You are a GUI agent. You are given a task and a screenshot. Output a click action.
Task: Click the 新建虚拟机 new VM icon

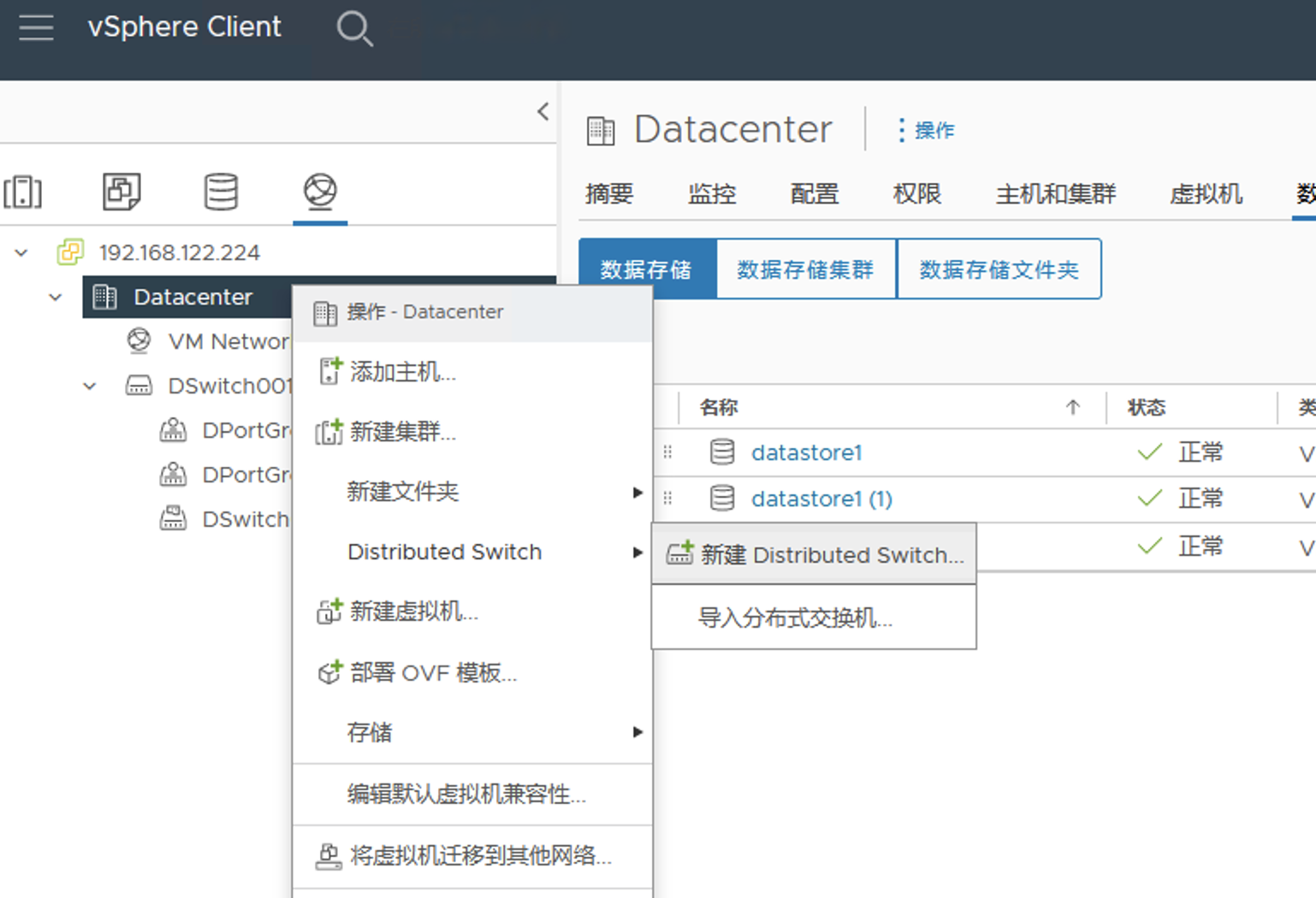click(x=329, y=611)
